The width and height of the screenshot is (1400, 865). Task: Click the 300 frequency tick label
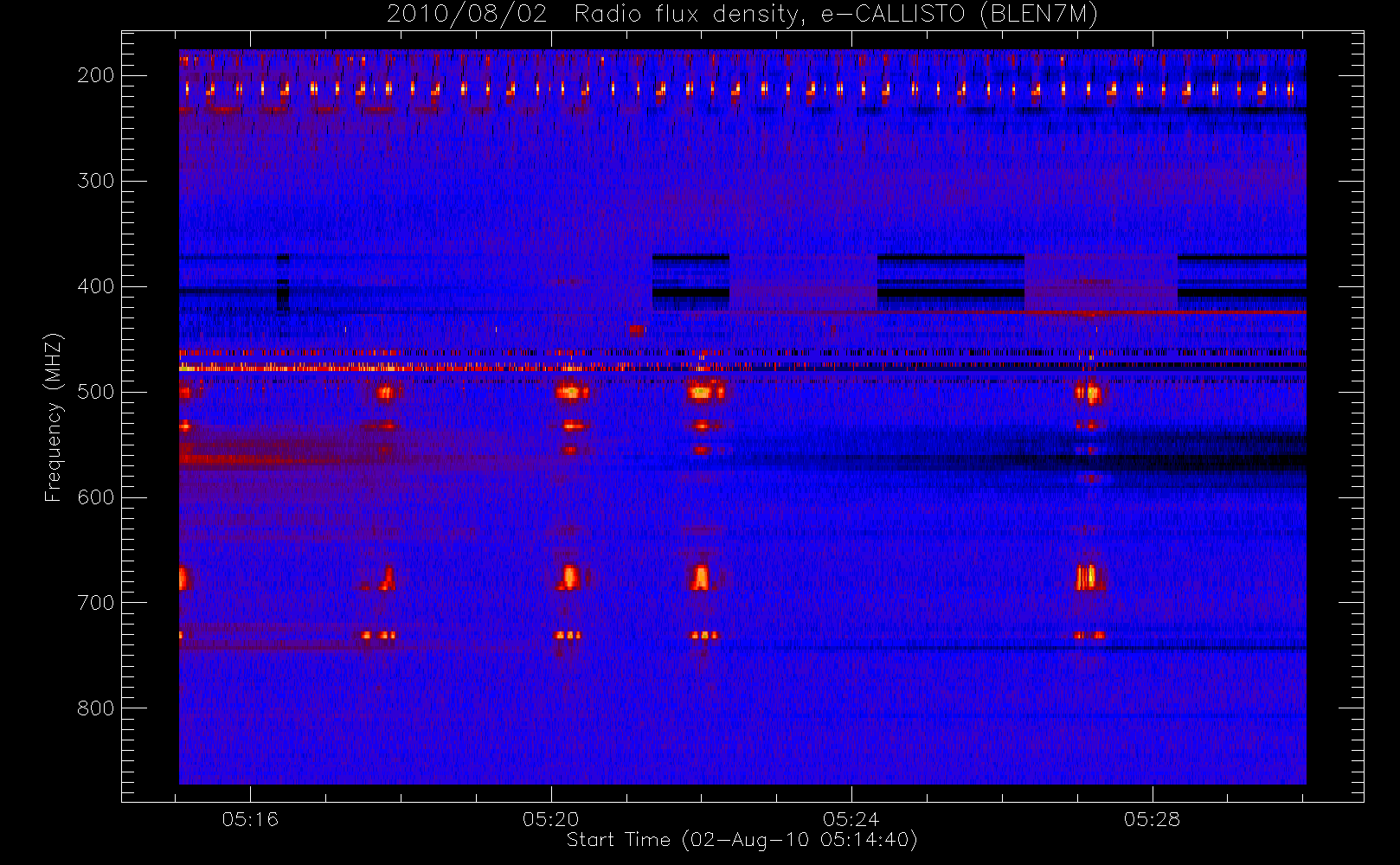click(96, 181)
